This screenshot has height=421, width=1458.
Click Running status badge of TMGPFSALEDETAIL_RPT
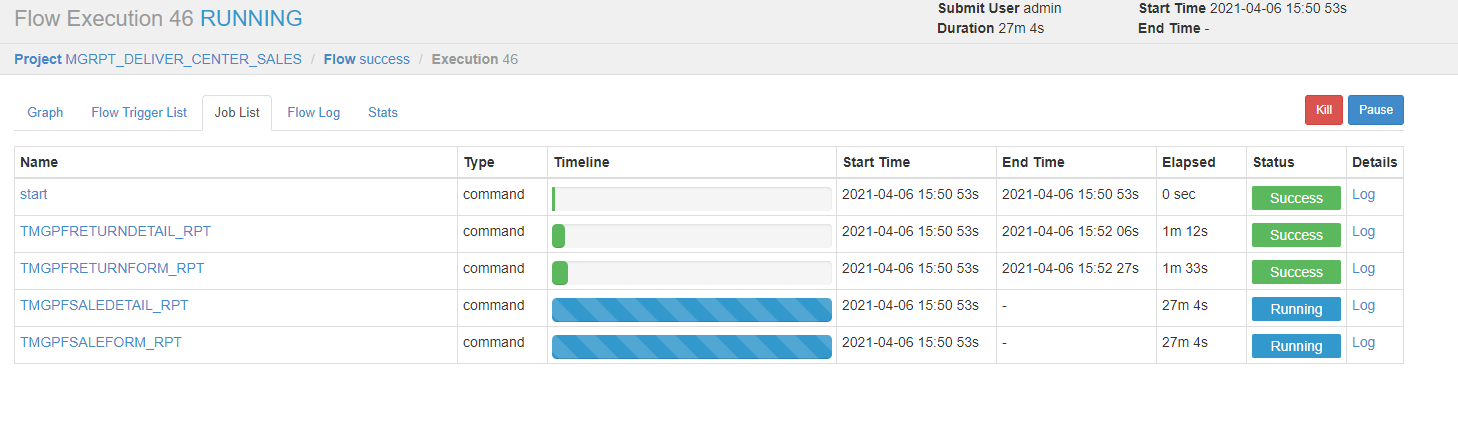pos(1296,309)
